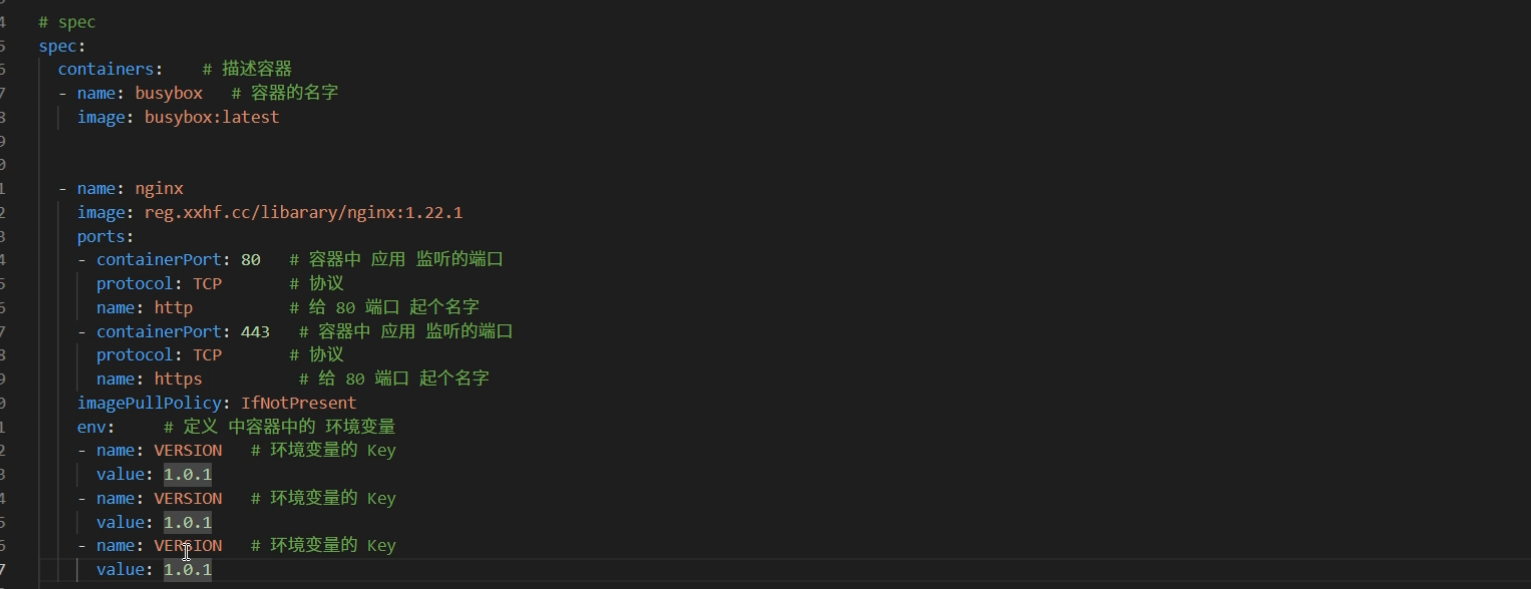1531x589 pixels.
Task: Select the busybox container name value
Action: click(168, 93)
